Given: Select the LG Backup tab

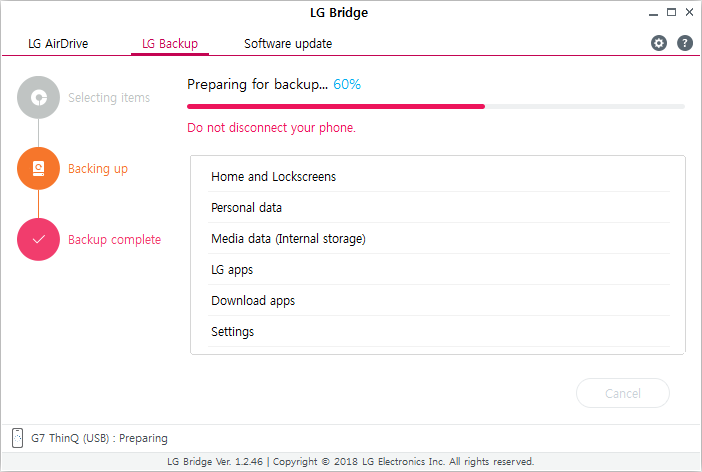Looking at the screenshot, I should 170,44.
